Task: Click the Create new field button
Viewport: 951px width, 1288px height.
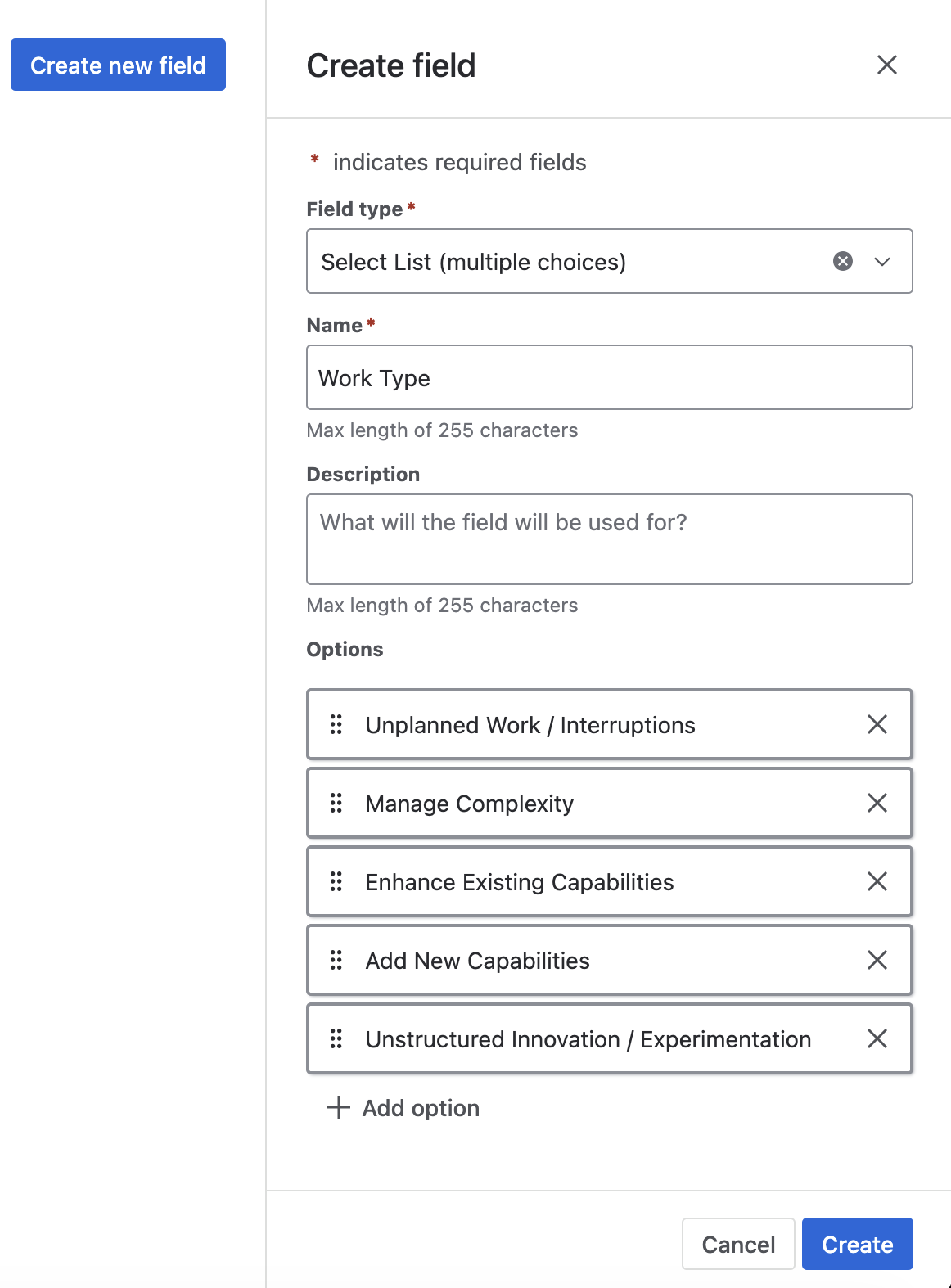Action: click(118, 65)
